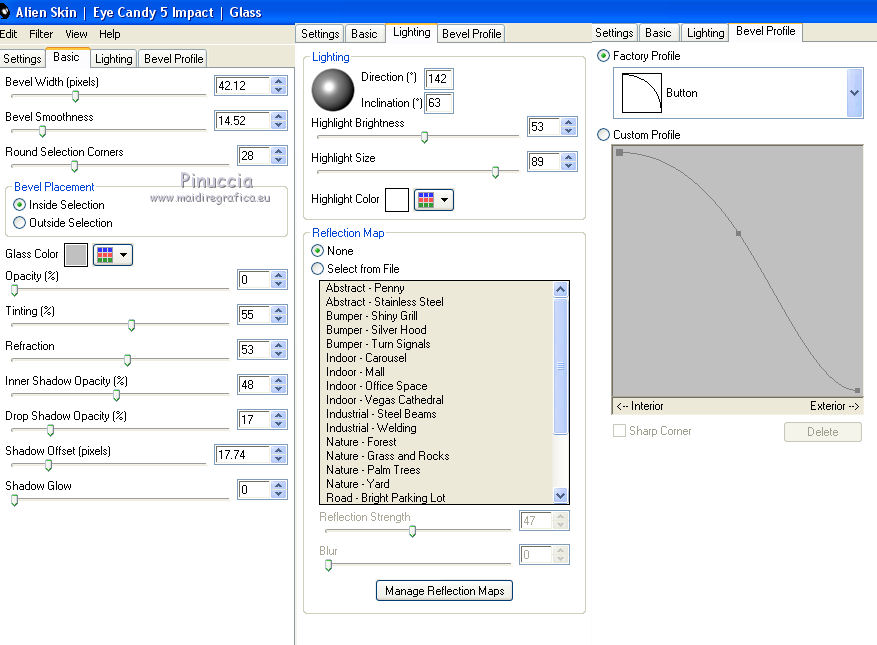The height and width of the screenshot is (645, 877).
Task: Select 'Road - Bright Parking Lot' reflection map
Action: point(386,498)
